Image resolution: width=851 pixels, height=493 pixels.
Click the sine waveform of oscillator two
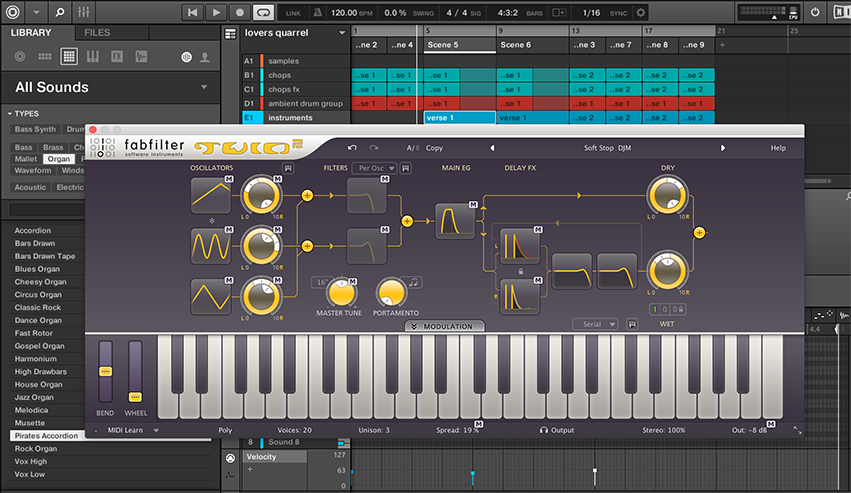pyautogui.click(x=210, y=245)
